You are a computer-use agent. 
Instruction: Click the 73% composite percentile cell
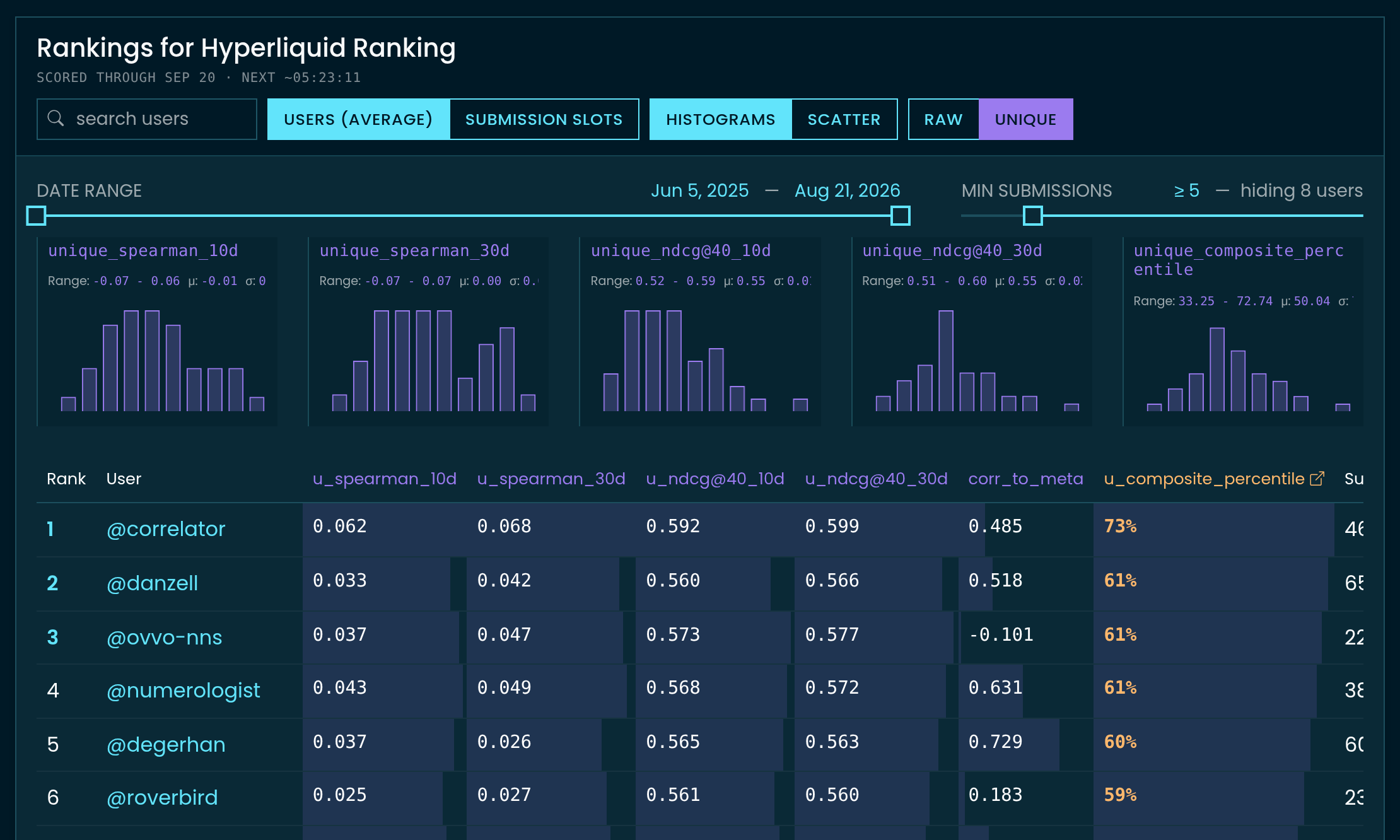(x=1214, y=529)
